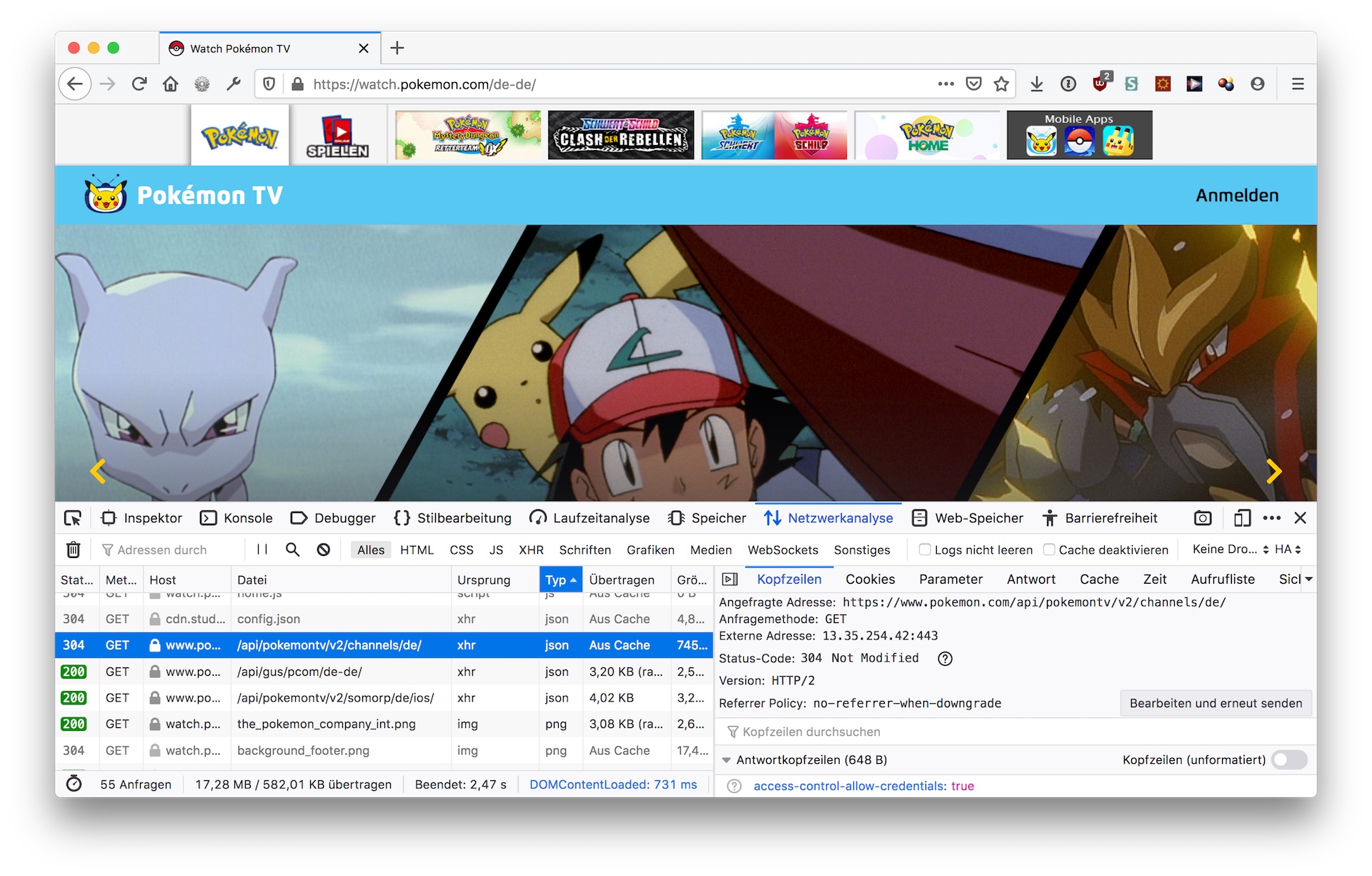Open the page actions three-dot menu in address bar

[946, 84]
